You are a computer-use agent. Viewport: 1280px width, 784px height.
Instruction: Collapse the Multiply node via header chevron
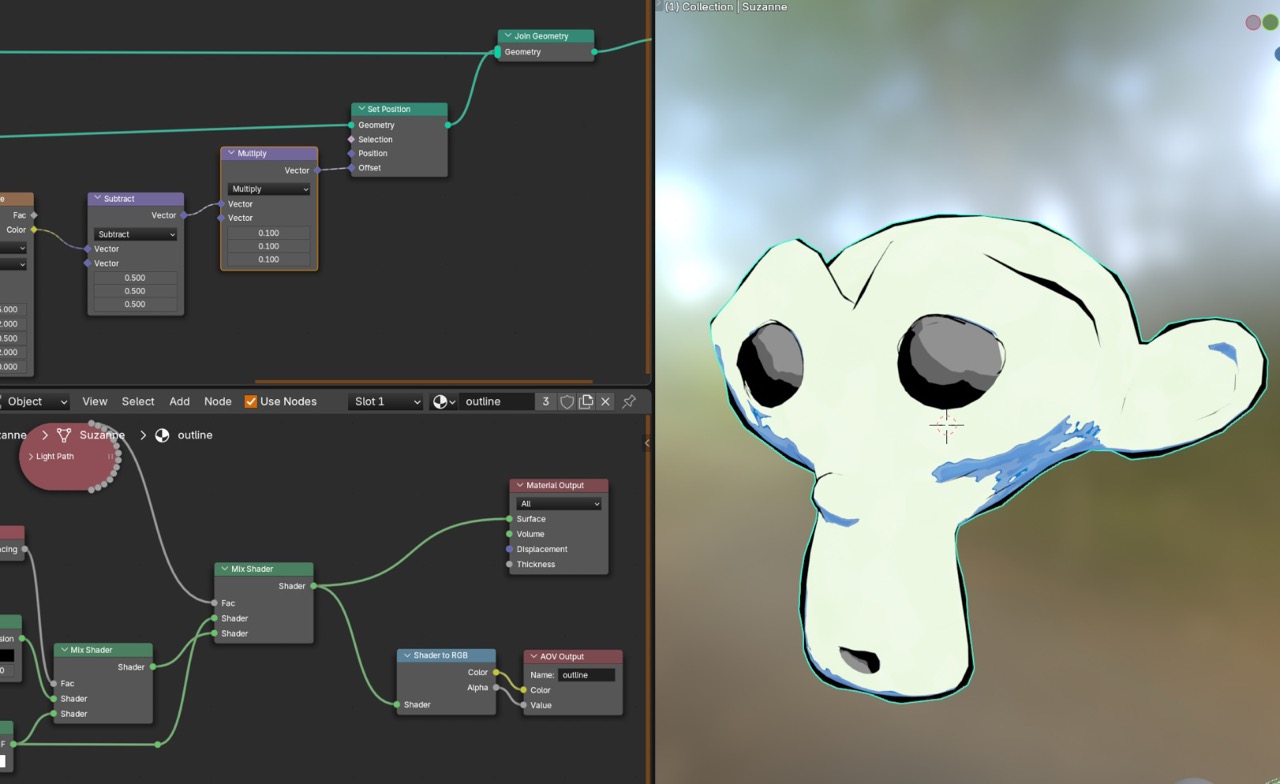tap(231, 153)
